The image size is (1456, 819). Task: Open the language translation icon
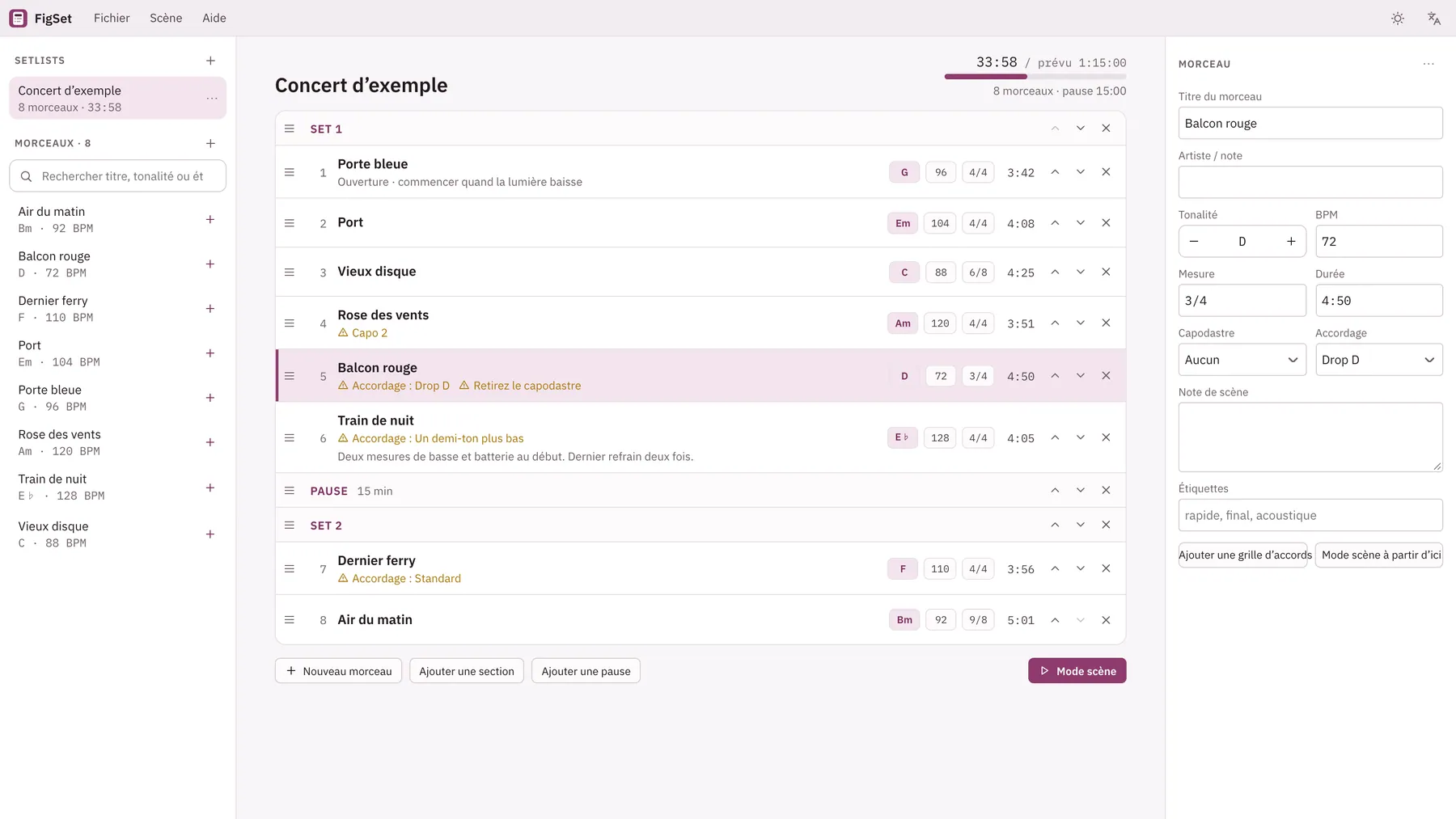(x=1434, y=19)
